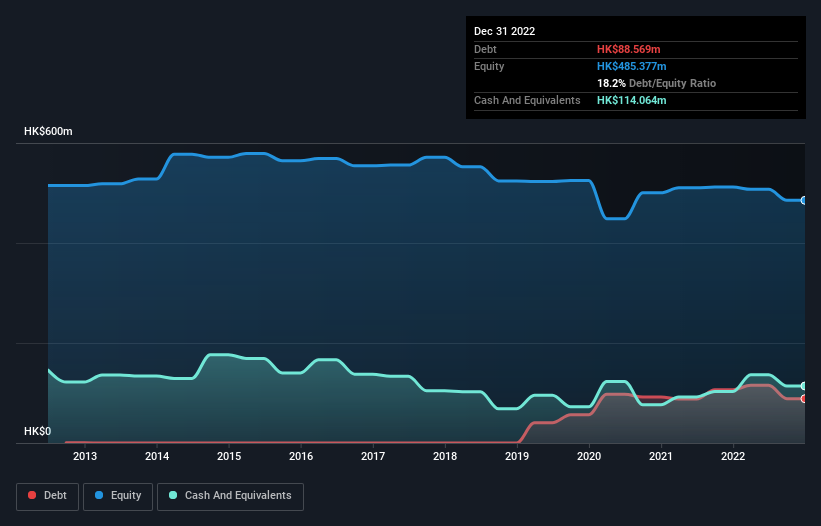The width and height of the screenshot is (821, 526).
Task: Click the 2018 axis label
Action: (x=445, y=456)
